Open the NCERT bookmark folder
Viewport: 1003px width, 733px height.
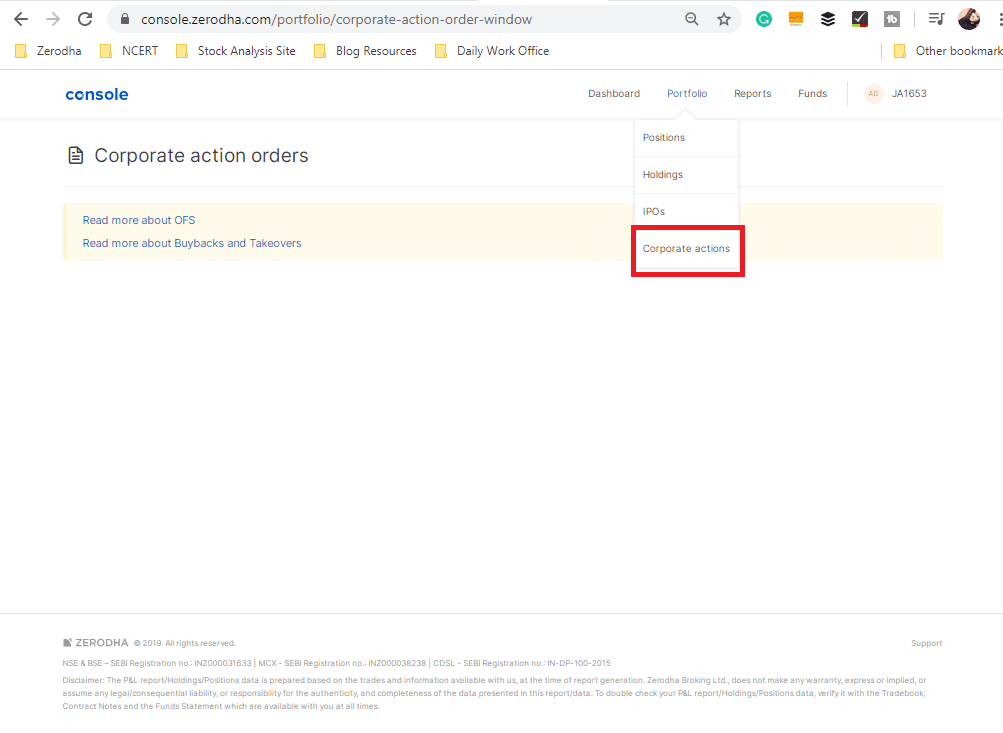[129, 51]
